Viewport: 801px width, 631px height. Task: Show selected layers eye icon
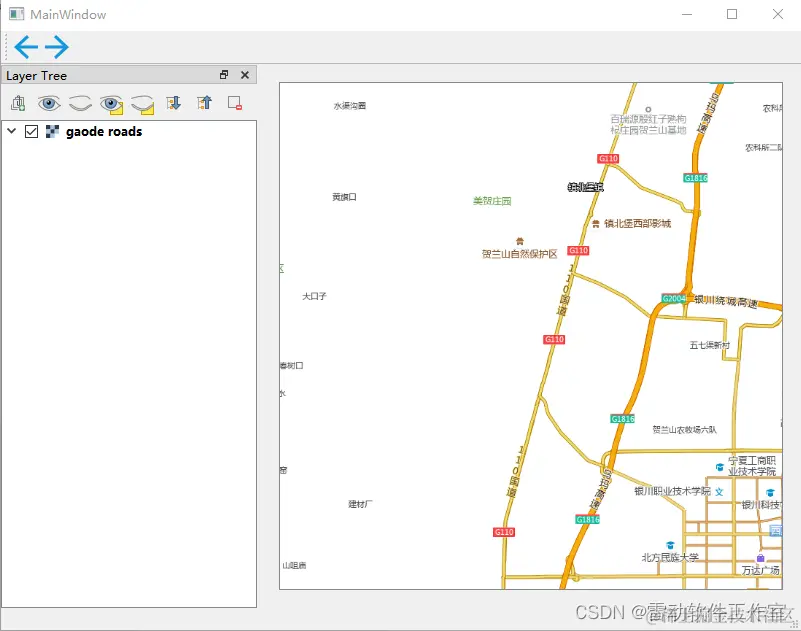[x=111, y=104]
